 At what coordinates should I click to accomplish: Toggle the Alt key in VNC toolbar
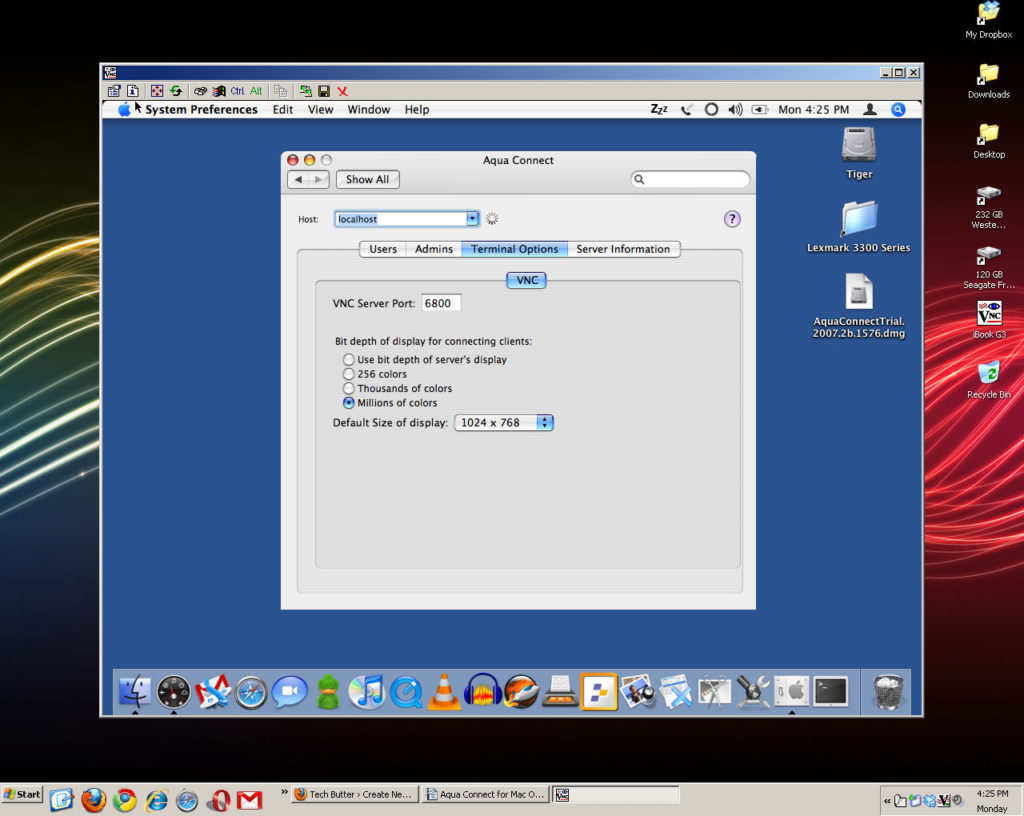click(256, 91)
